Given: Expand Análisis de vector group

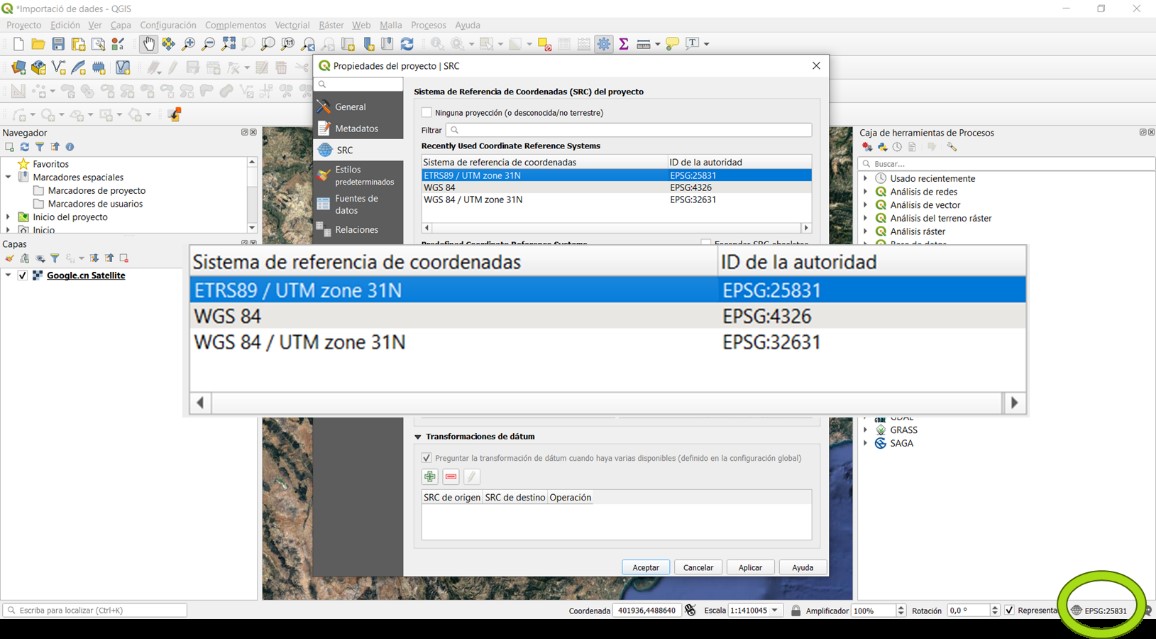Looking at the screenshot, I should click(866, 205).
